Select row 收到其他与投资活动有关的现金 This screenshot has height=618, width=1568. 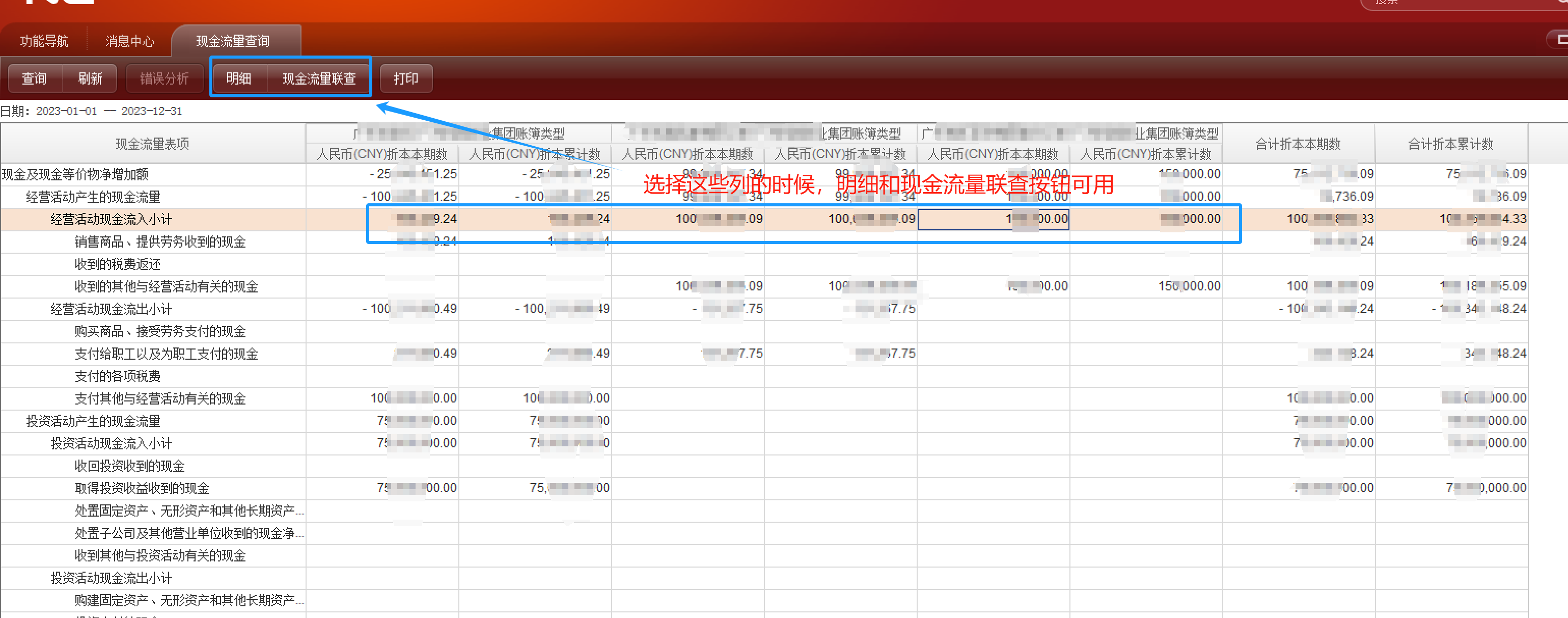coord(764,555)
